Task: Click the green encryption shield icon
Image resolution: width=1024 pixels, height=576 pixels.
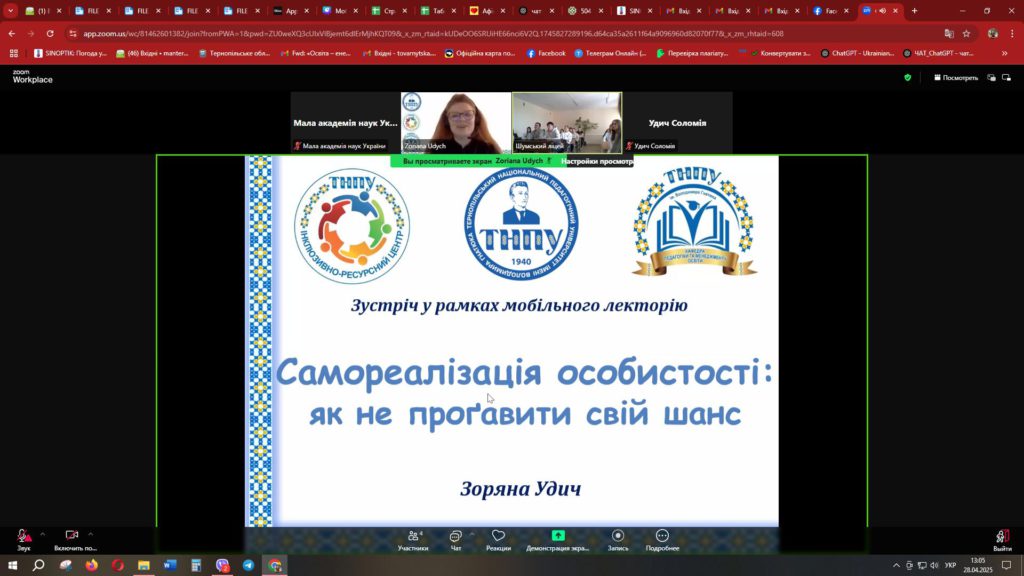Action: click(x=908, y=78)
